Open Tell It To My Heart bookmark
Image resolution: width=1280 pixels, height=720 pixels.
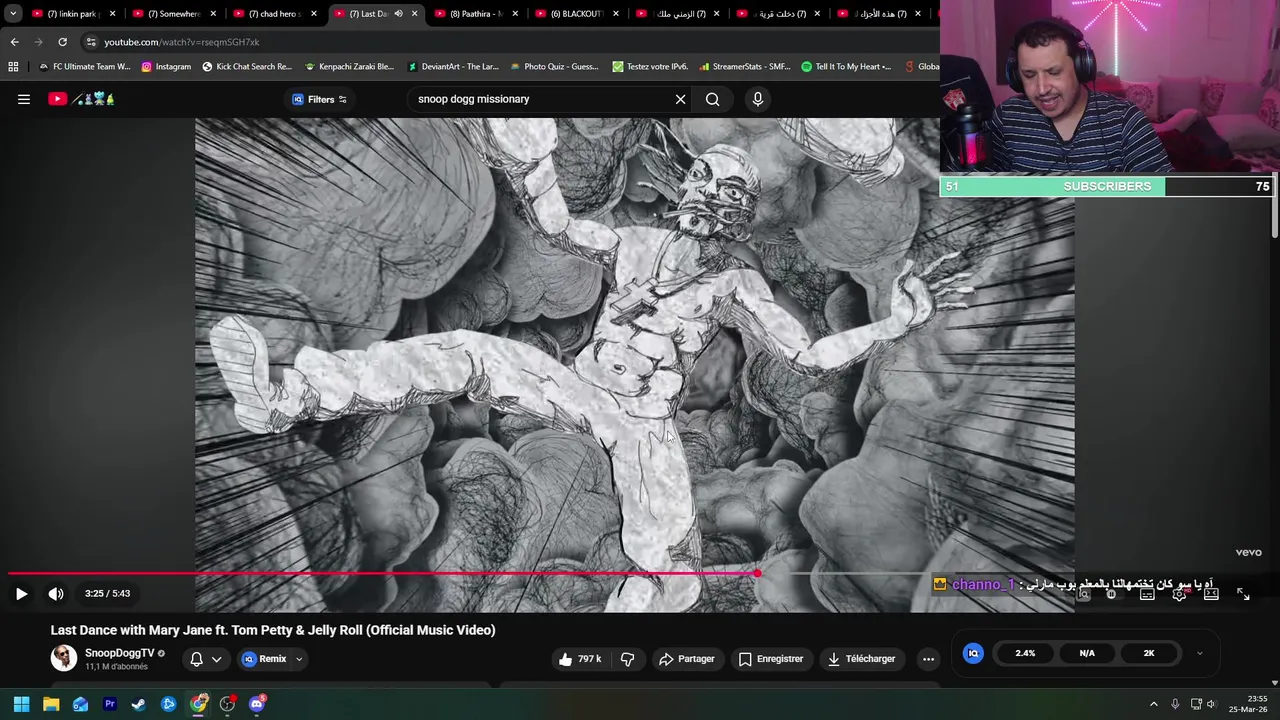tap(846, 67)
